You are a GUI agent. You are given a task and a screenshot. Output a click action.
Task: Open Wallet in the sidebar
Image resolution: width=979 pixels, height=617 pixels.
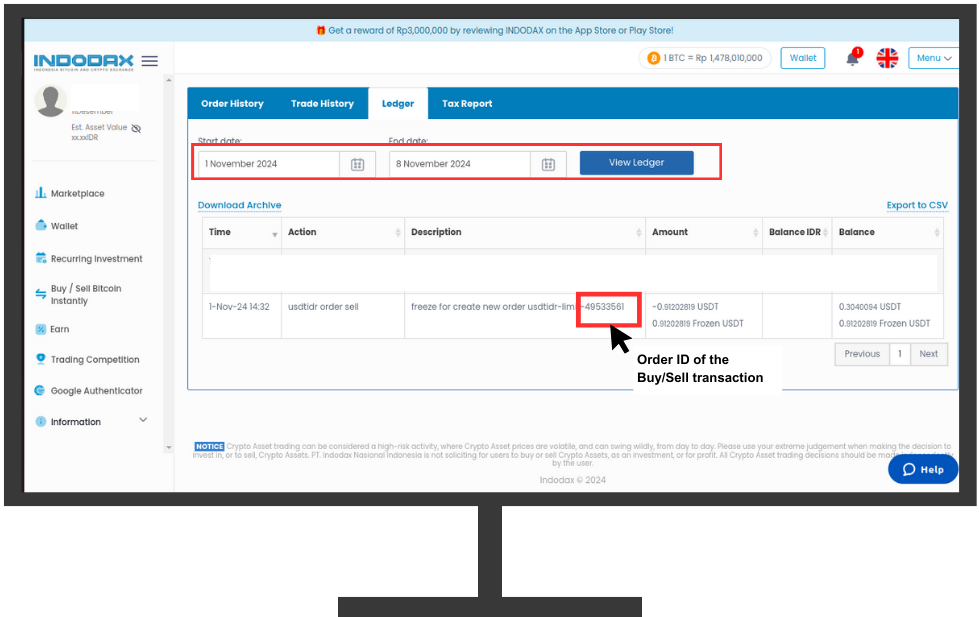64,226
